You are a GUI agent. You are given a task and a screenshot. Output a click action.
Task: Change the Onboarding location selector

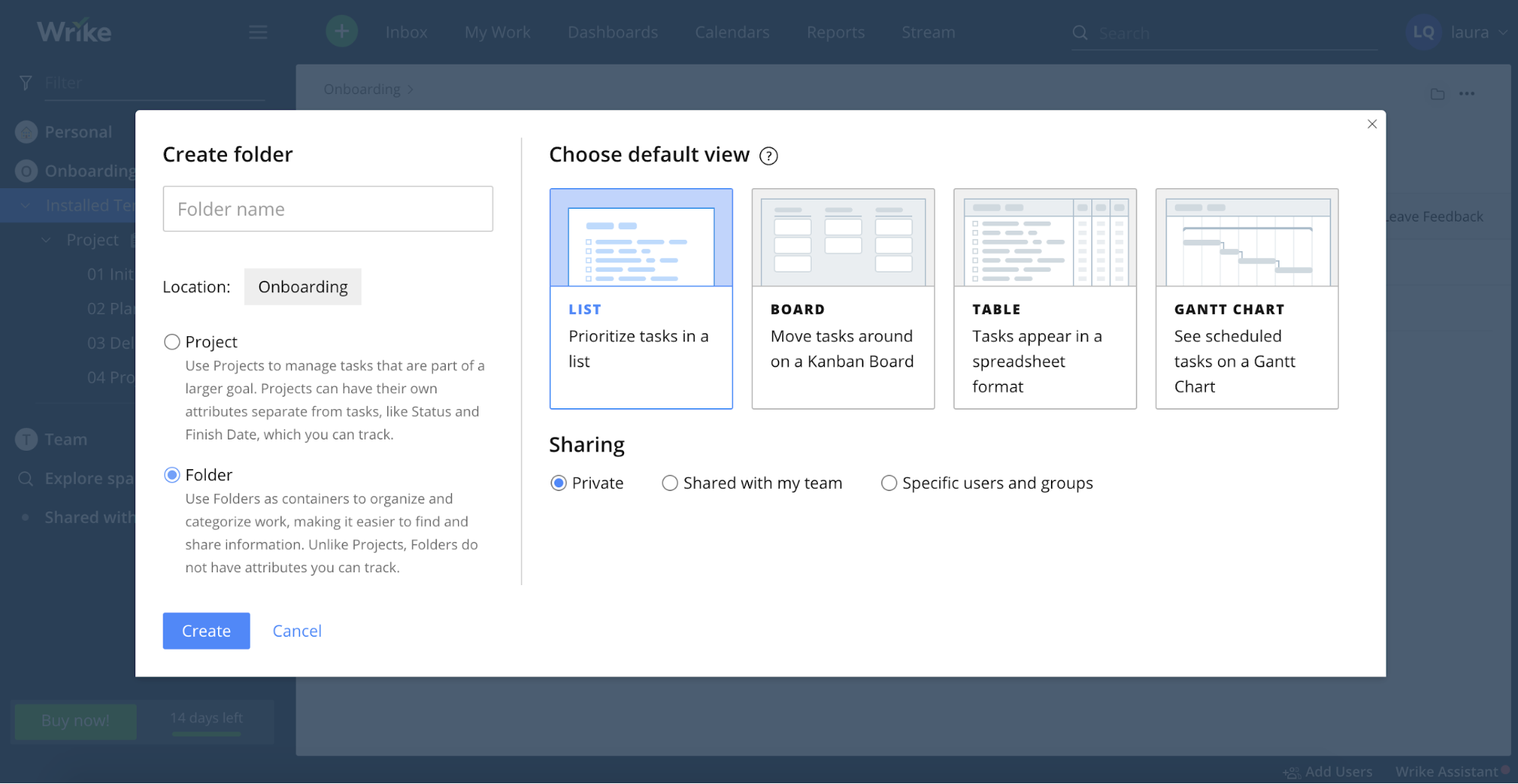pyautogui.click(x=303, y=287)
